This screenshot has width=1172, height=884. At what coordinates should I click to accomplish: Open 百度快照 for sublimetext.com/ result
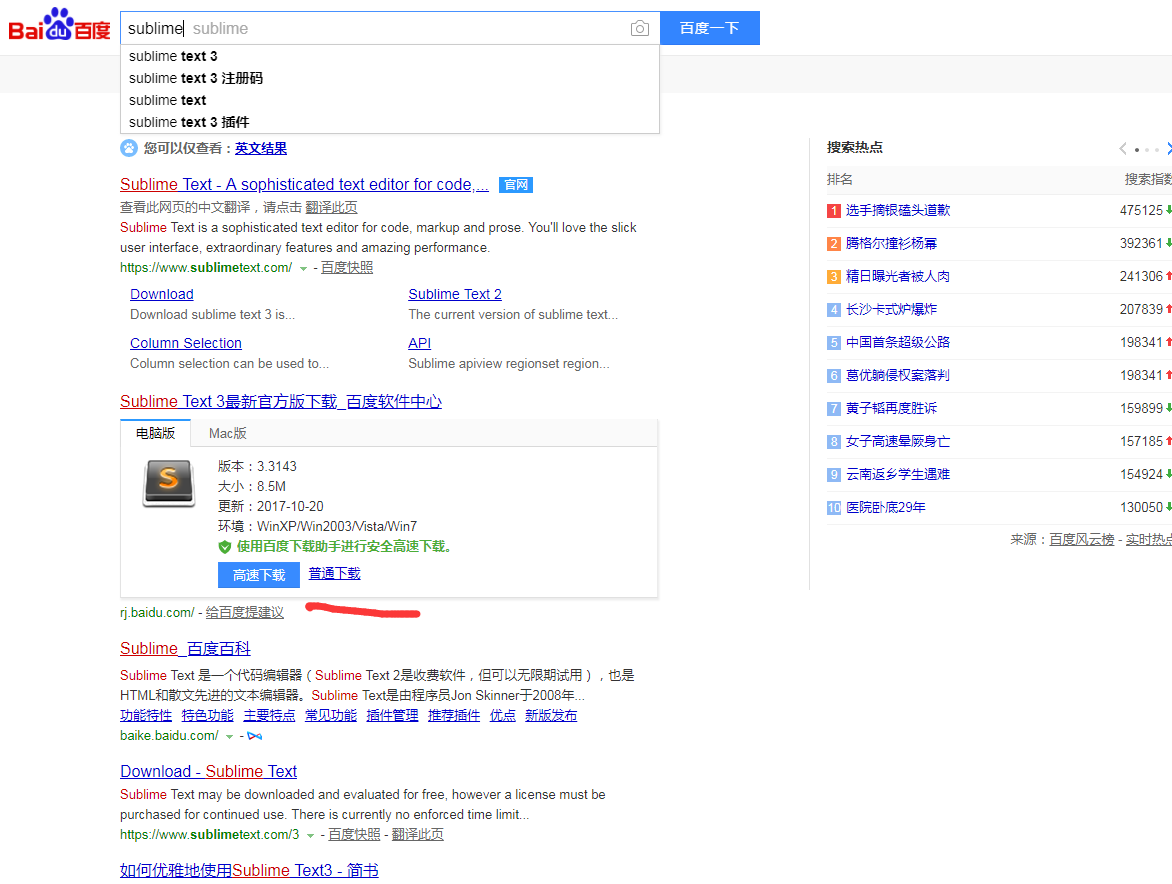[x=347, y=268]
